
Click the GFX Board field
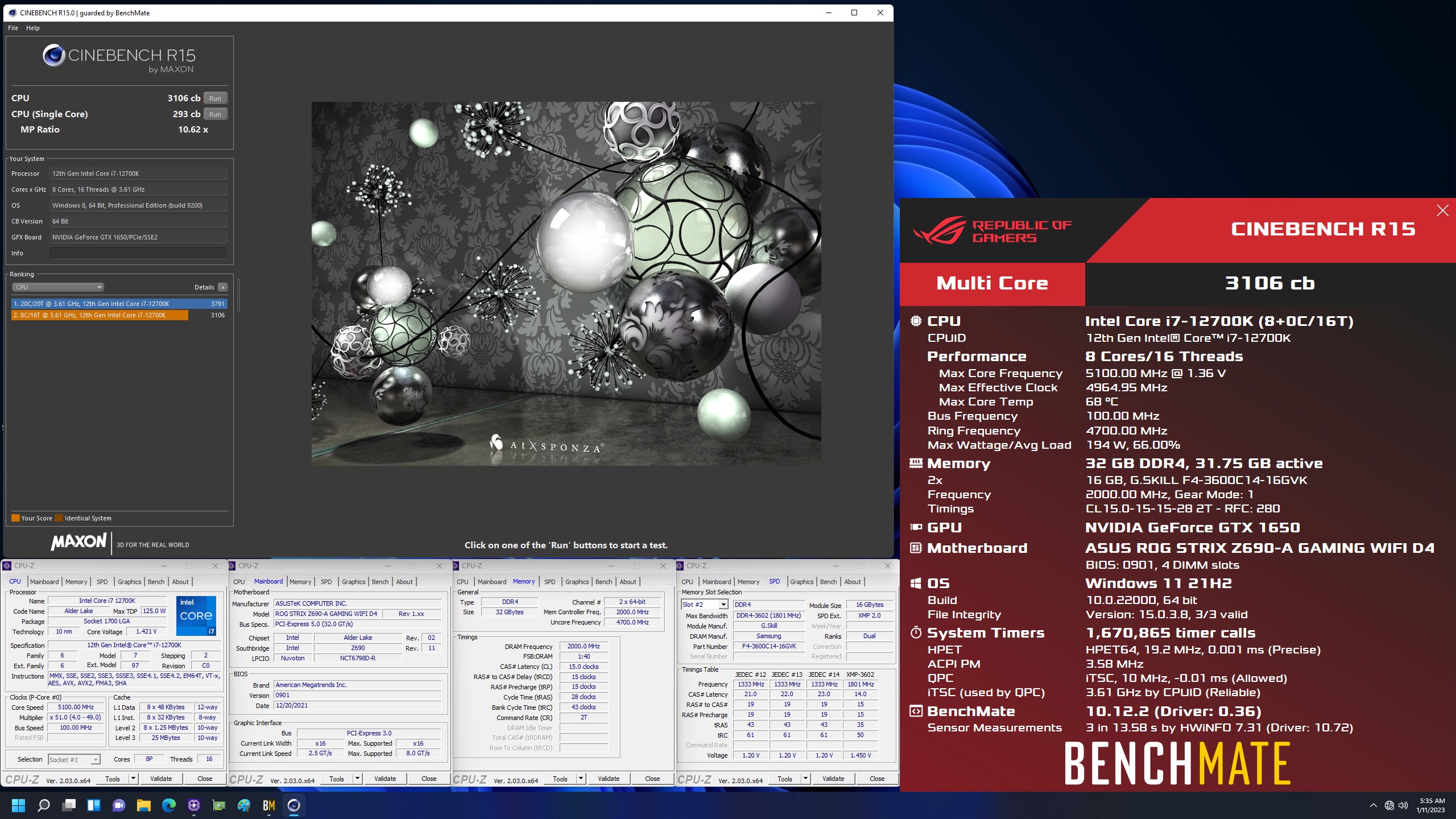pos(138,237)
